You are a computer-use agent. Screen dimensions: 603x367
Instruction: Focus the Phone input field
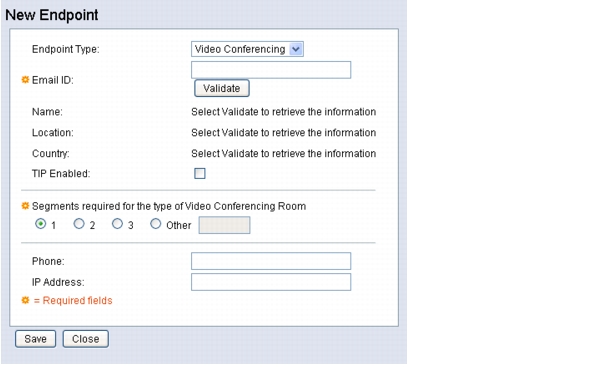pos(271,261)
